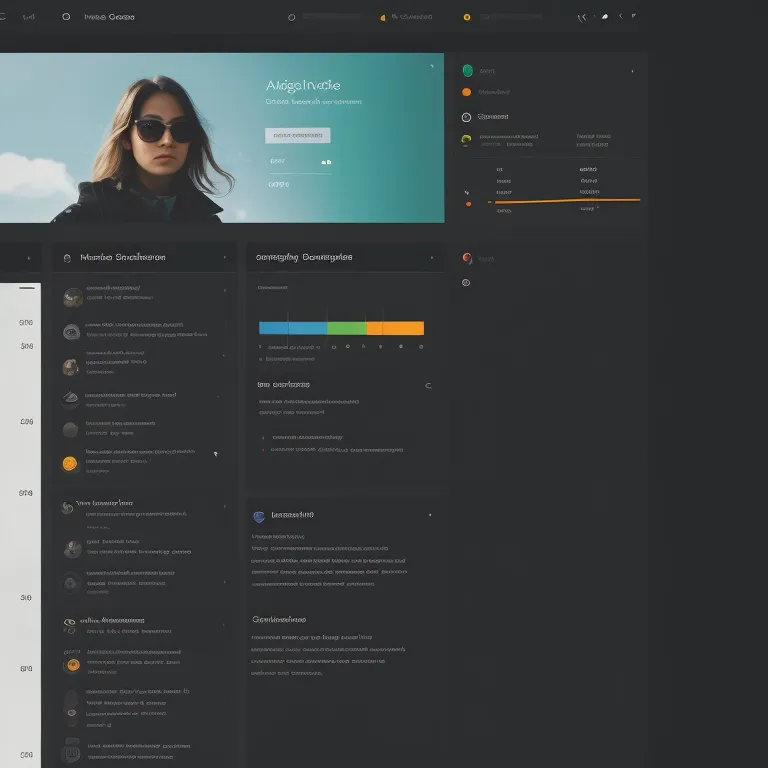The image size is (768, 768).
Task: Click the circle icon in top-left header
Action: coord(66,17)
